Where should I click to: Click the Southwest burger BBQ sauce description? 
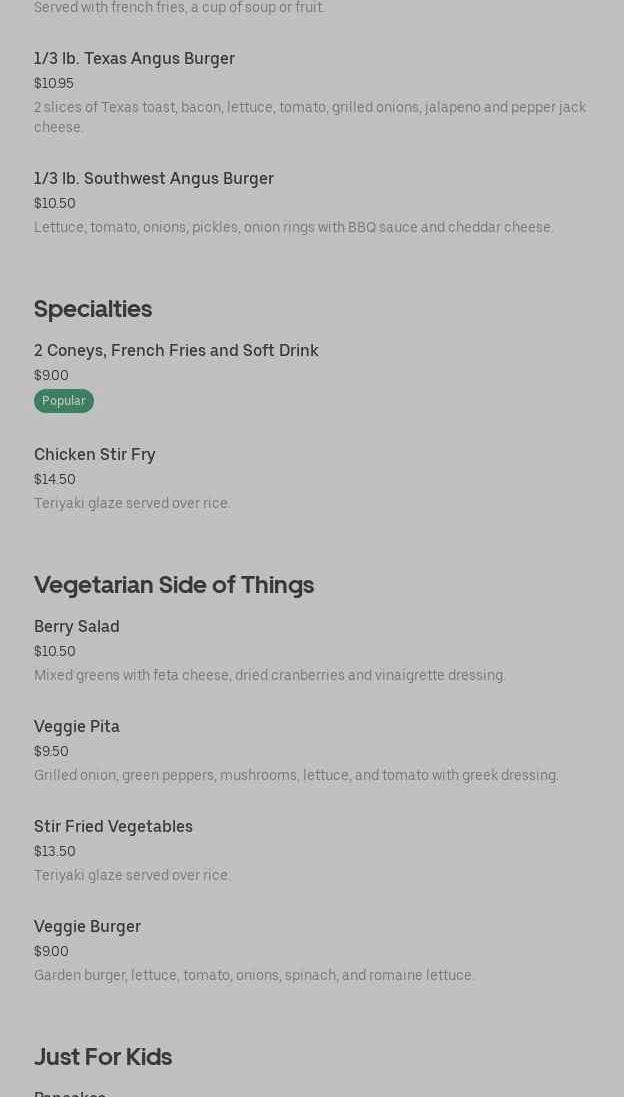coord(293,228)
